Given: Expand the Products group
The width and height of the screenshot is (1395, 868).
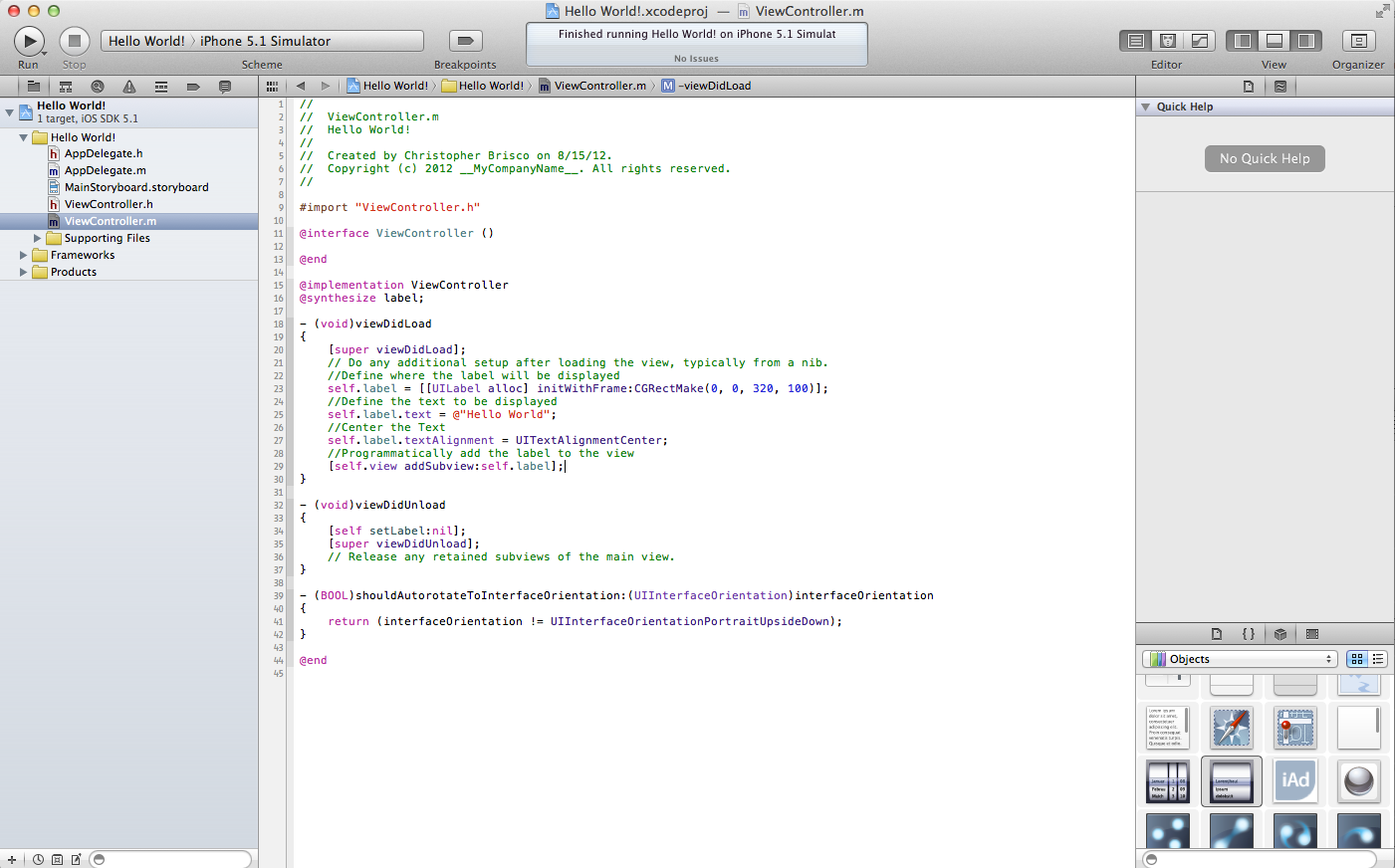Looking at the screenshot, I should tap(23, 272).
